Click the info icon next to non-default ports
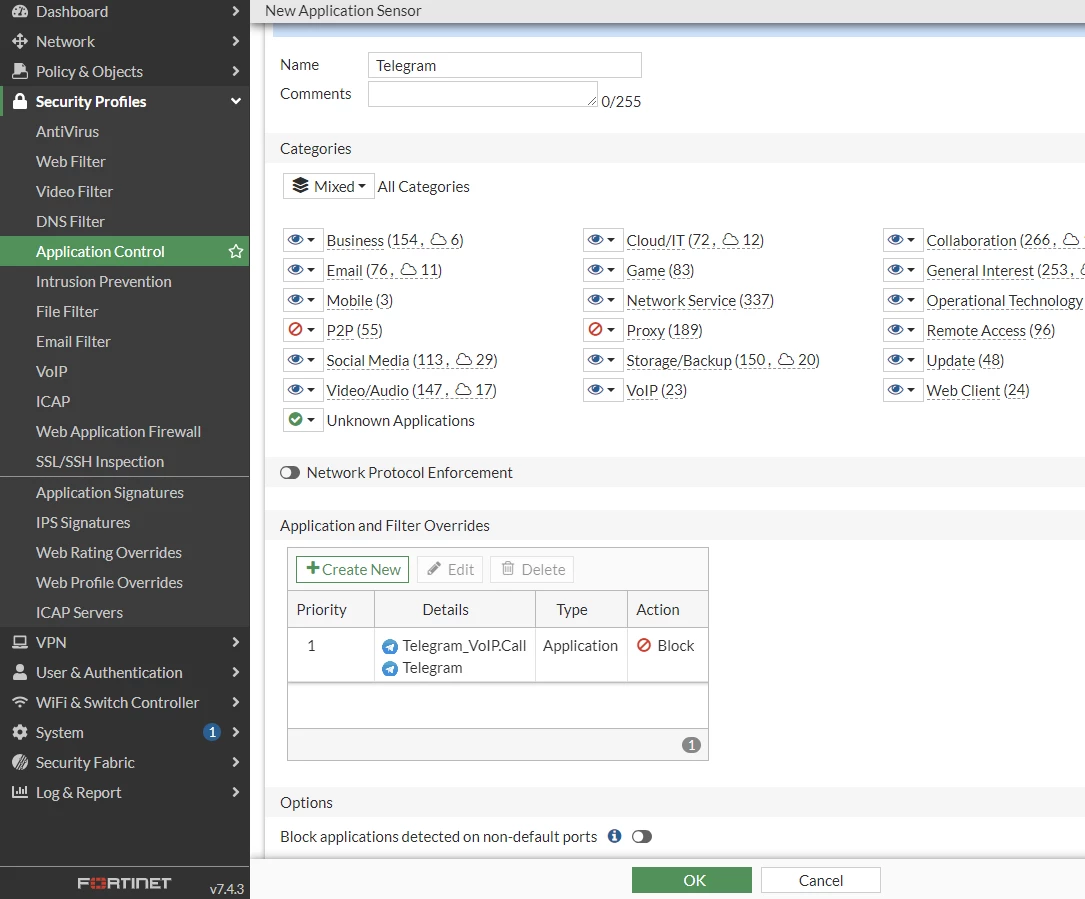 point(614,836)
